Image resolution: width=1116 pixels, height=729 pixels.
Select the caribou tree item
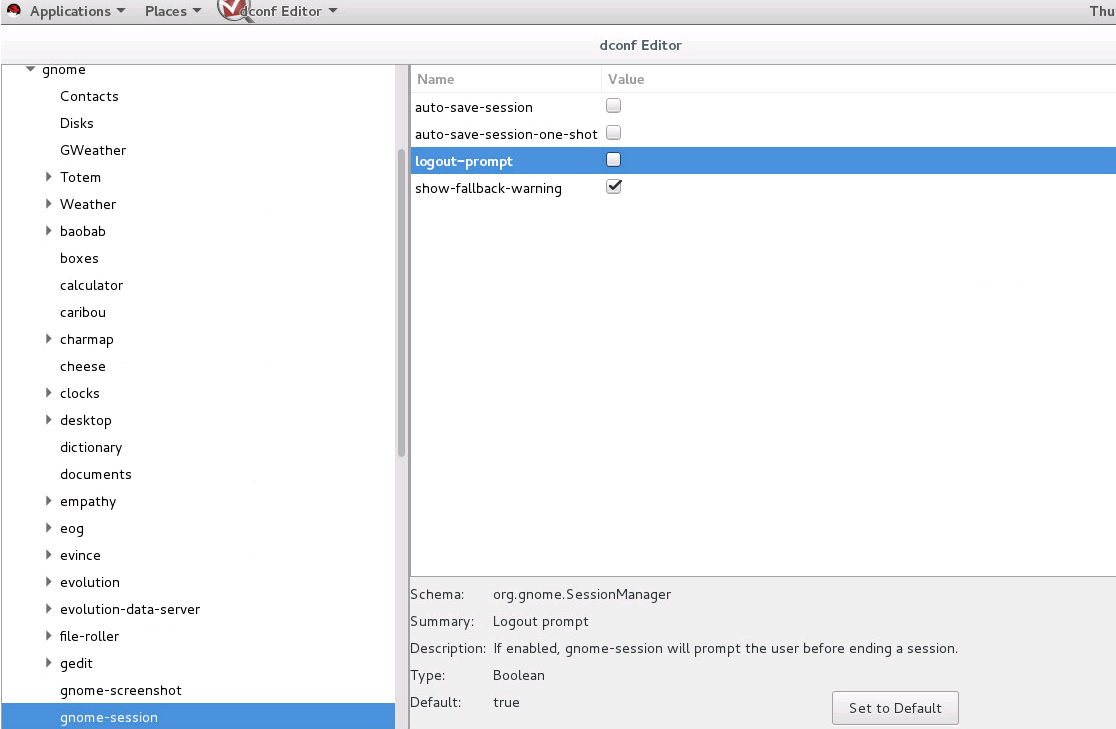click(82, 312)
